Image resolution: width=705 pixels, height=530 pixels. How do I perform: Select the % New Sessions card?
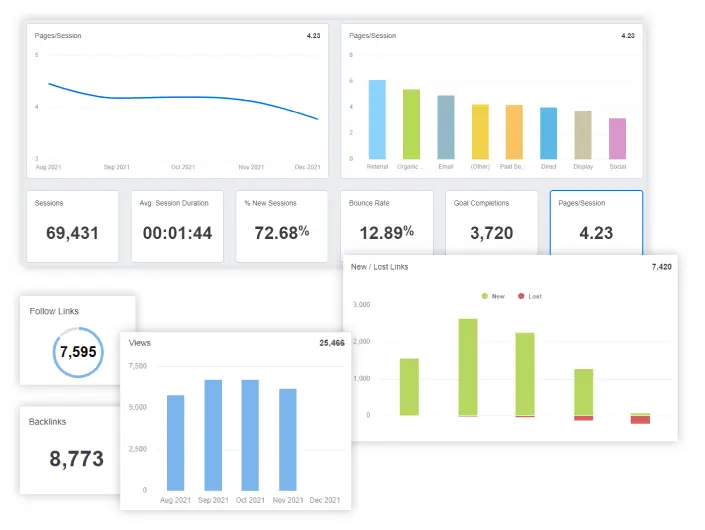click(282, 227)
